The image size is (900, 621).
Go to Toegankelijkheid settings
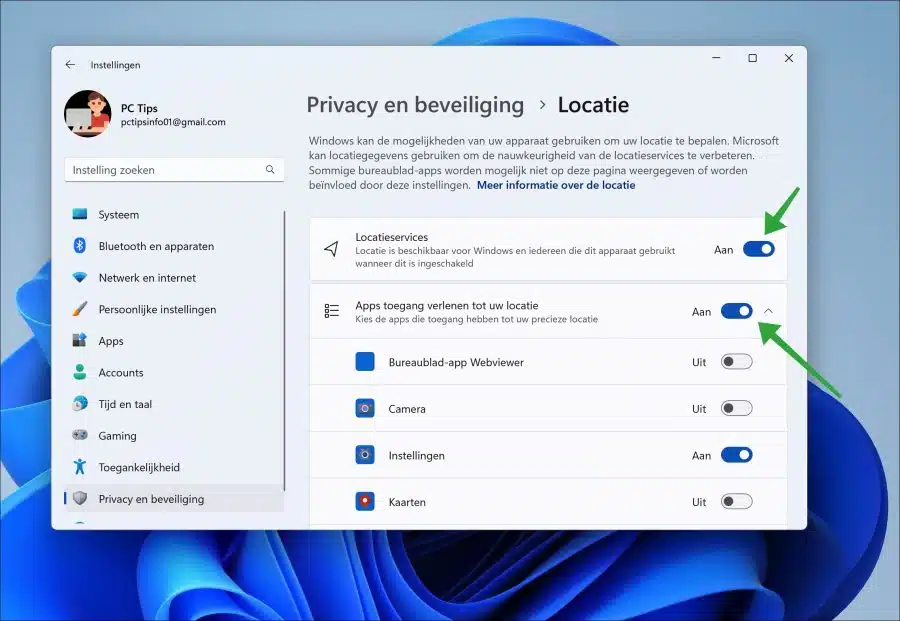pos(174,467)
